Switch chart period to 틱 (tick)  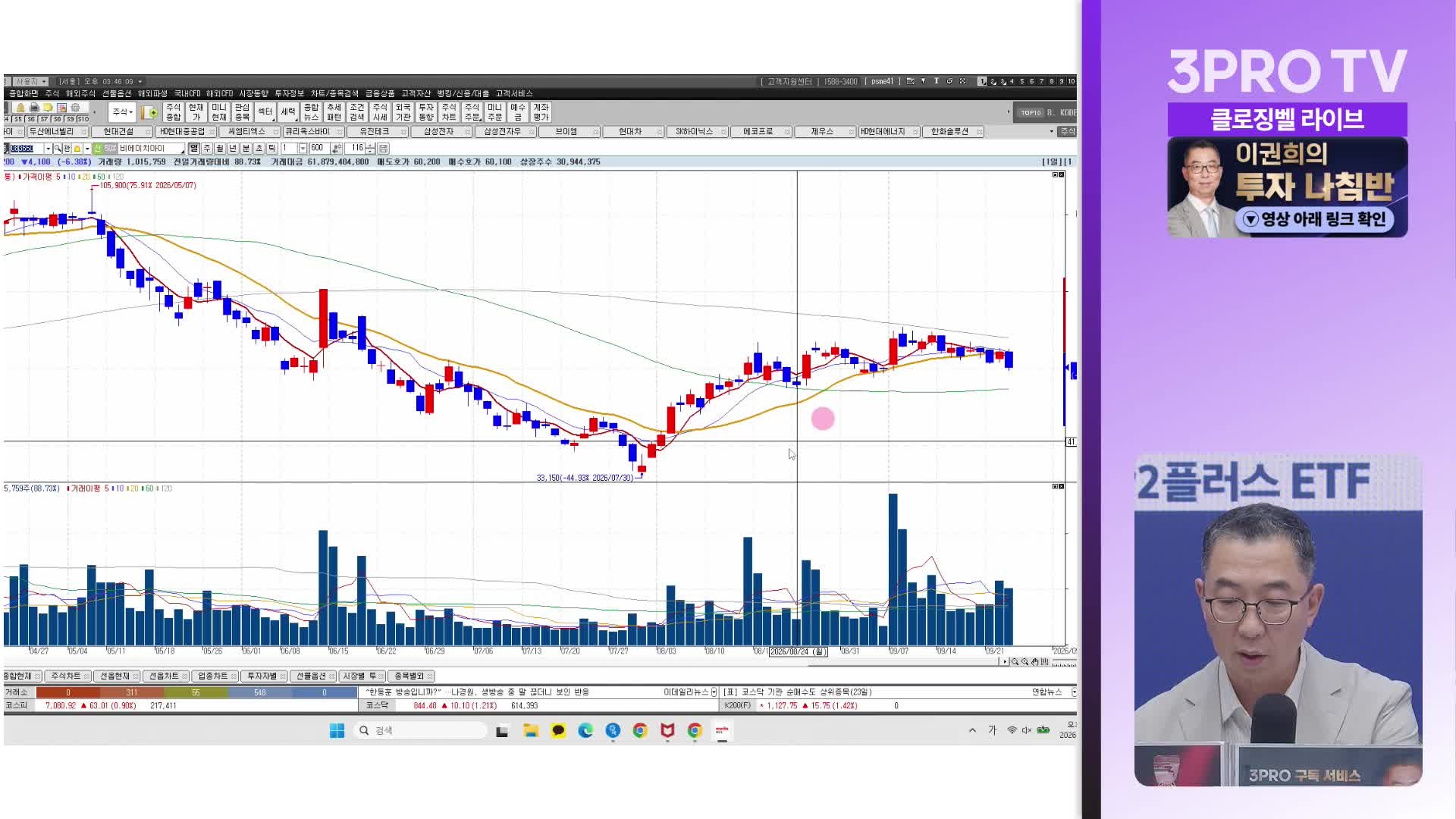pyautogui.click(x=271, y=149)
